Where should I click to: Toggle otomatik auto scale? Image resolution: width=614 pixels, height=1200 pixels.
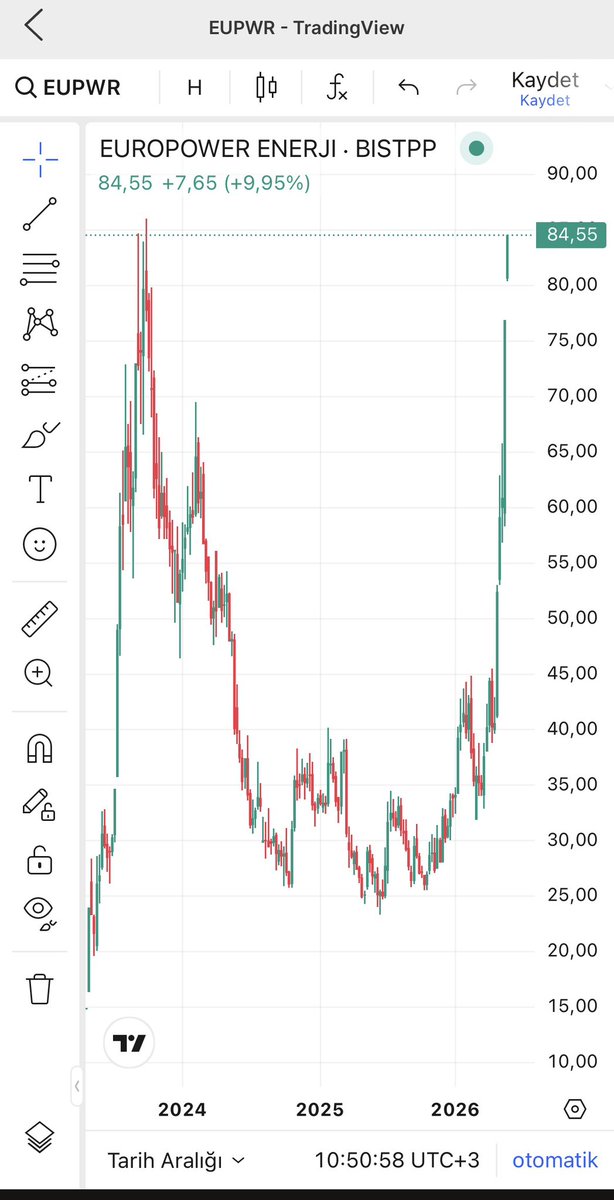click(x=553, y=1160)
